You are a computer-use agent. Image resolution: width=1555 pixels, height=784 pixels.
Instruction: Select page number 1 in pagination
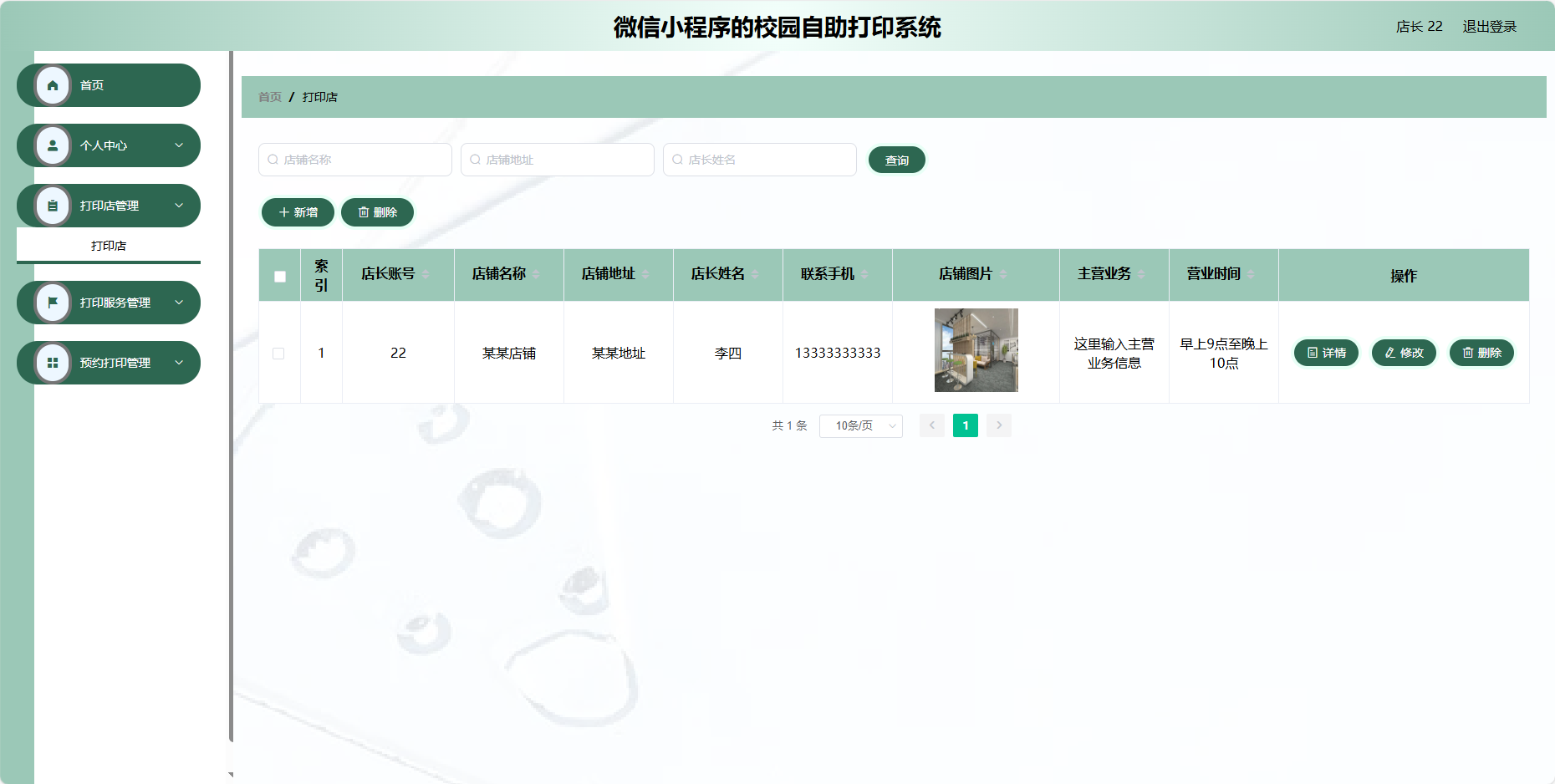tap(966, 425)
